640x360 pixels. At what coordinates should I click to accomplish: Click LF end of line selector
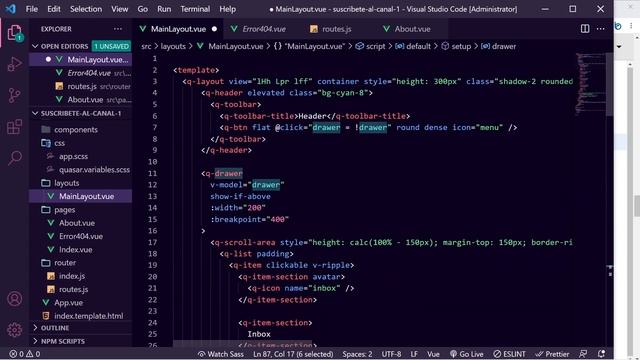click(x=413, y=354)
